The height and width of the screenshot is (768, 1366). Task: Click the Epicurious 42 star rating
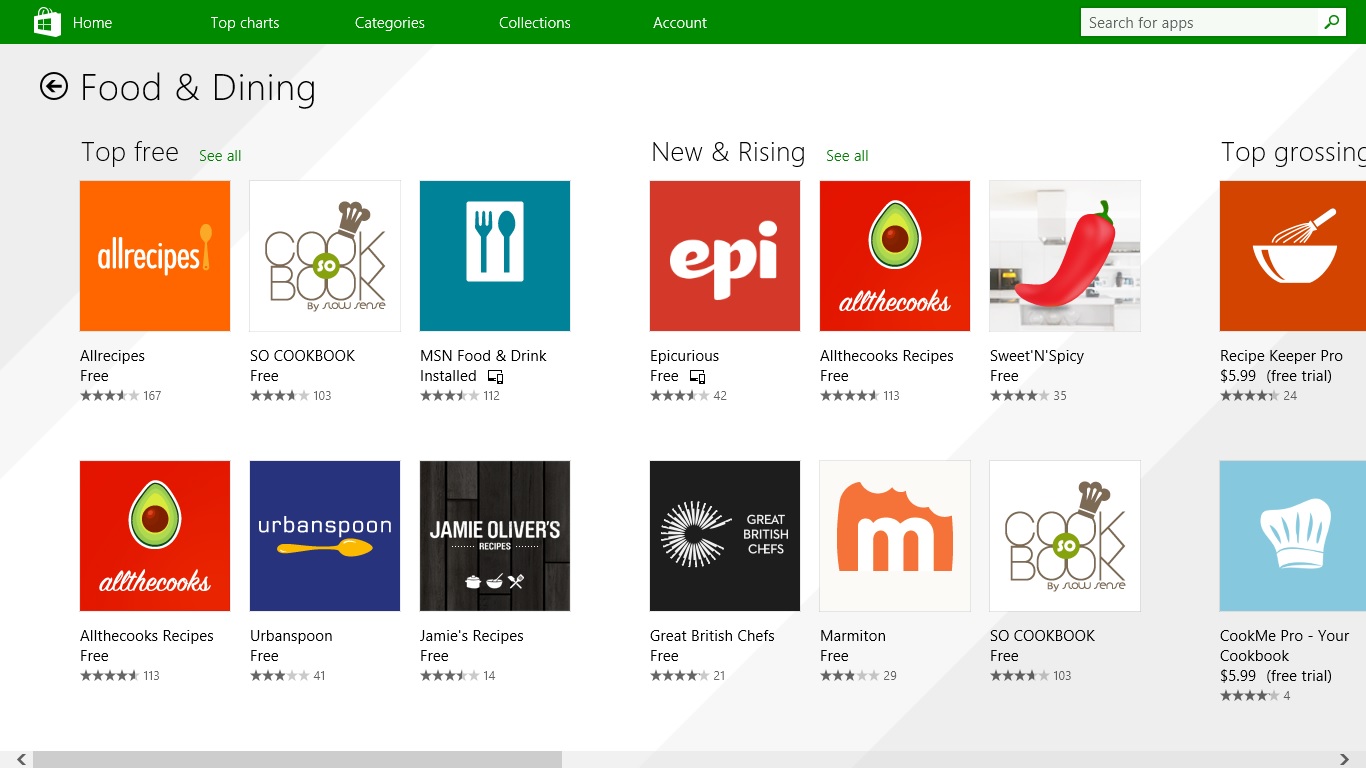688,396
